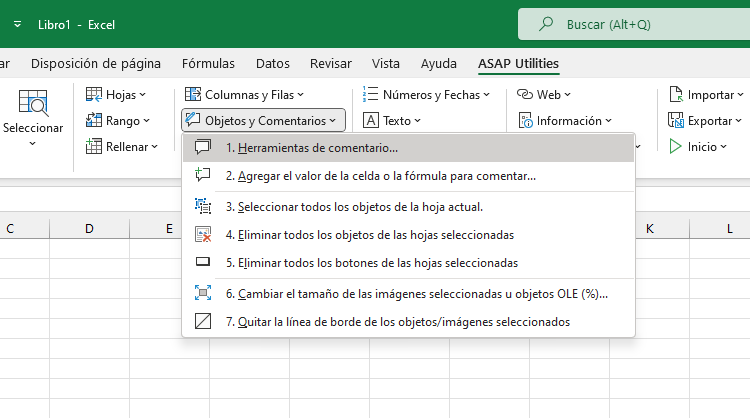Click the no-border icon for item 7
Viewport: 750px width, 418px height.
(x=203, y=321)
